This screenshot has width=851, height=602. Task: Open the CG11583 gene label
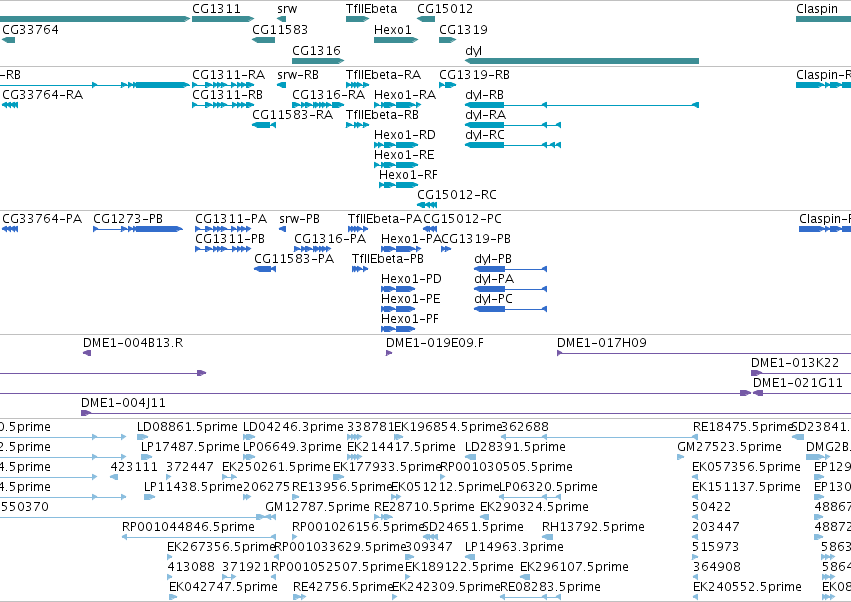point(280,29)
